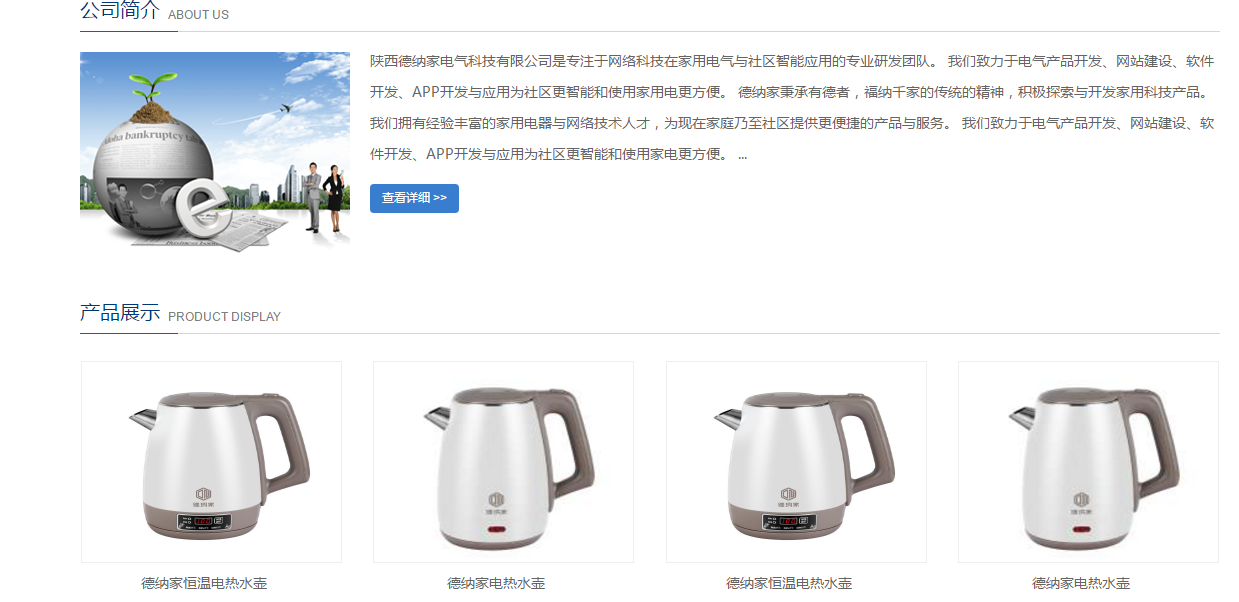Click the 公司简介 section heading

(x=120, y=11)
